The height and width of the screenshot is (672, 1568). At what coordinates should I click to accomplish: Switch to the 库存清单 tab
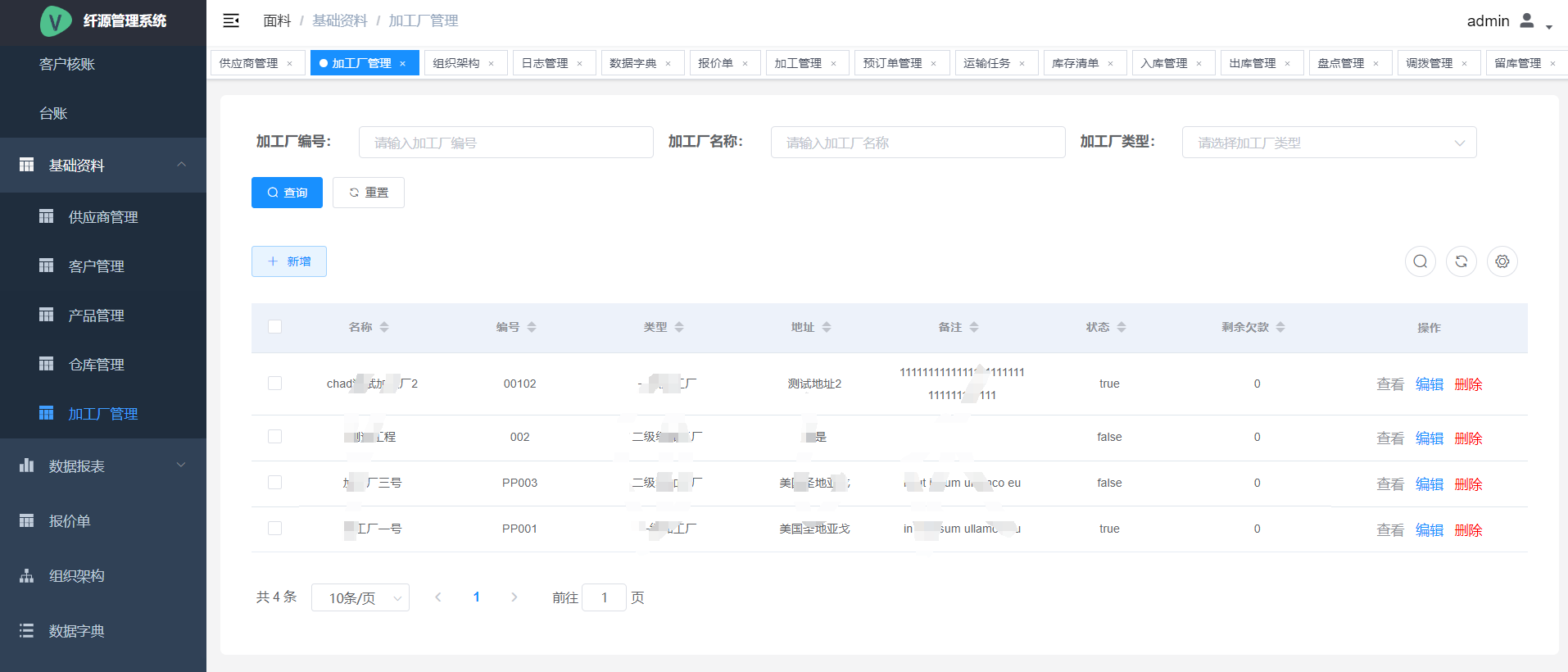tap(1075, 63)
